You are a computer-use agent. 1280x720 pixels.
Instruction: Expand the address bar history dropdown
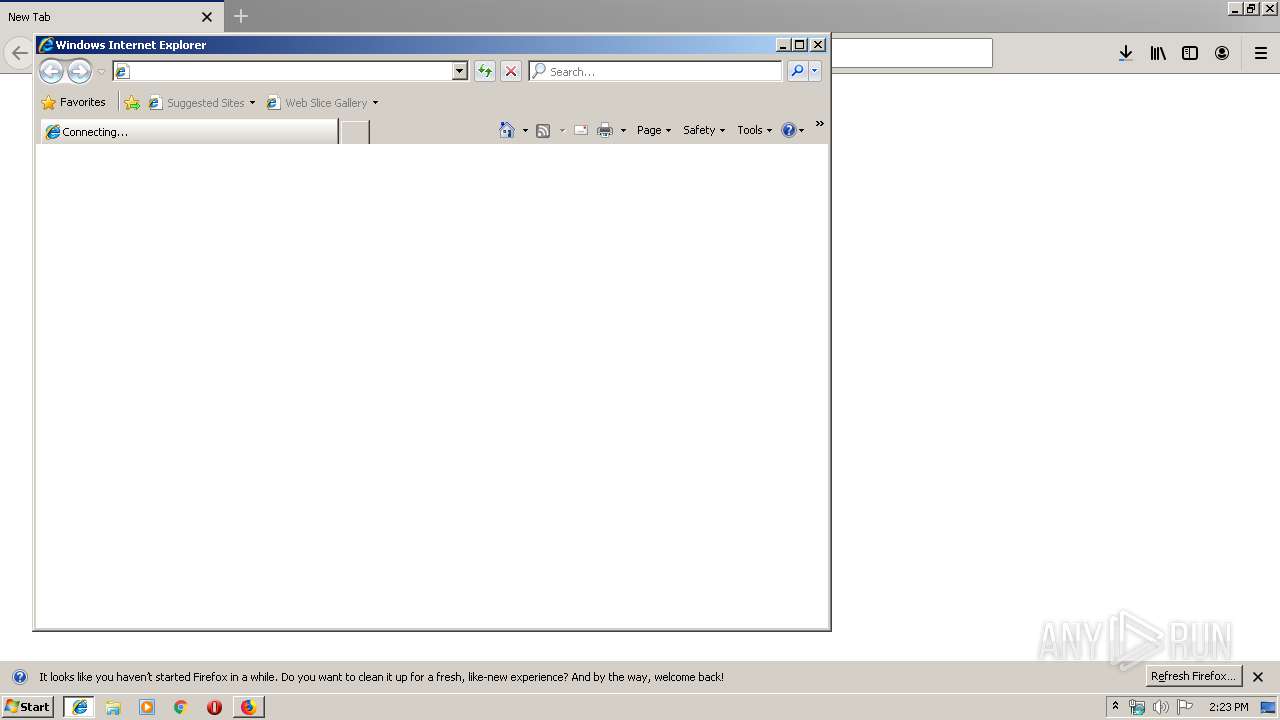460,71
